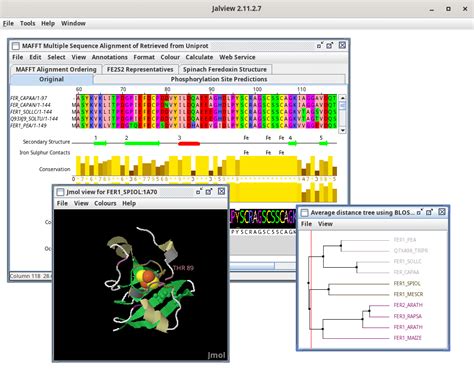Iconify the Jmol view internal window

[x=199, y=192]
